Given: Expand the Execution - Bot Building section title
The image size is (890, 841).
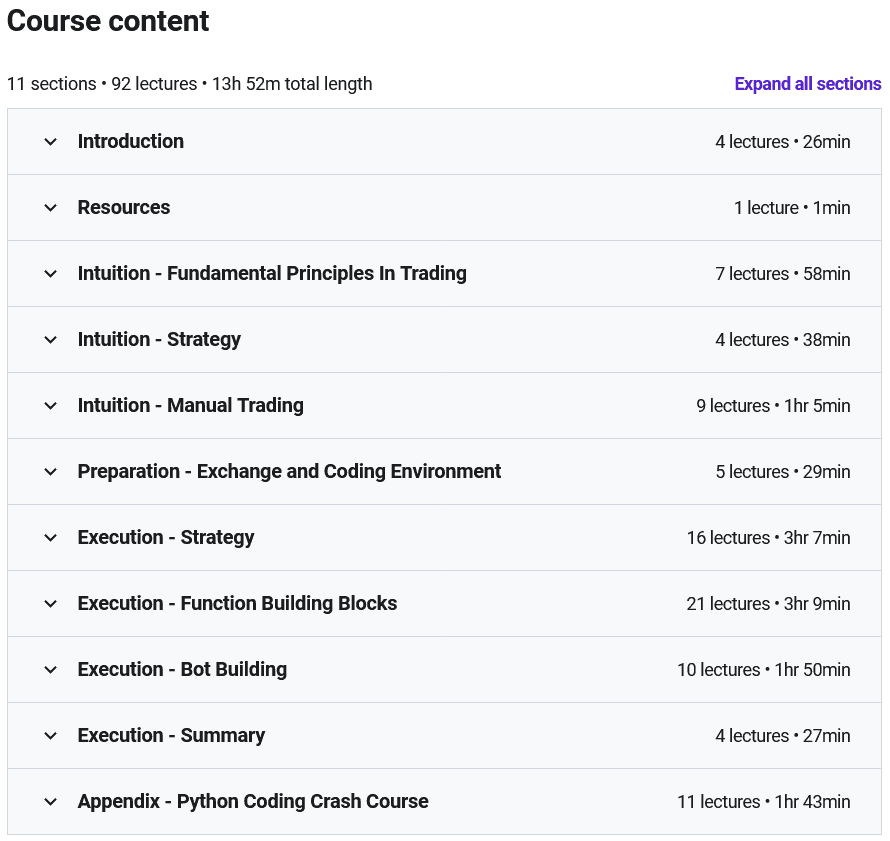Looking at the screenshot, I should click(x=182, y=670).
